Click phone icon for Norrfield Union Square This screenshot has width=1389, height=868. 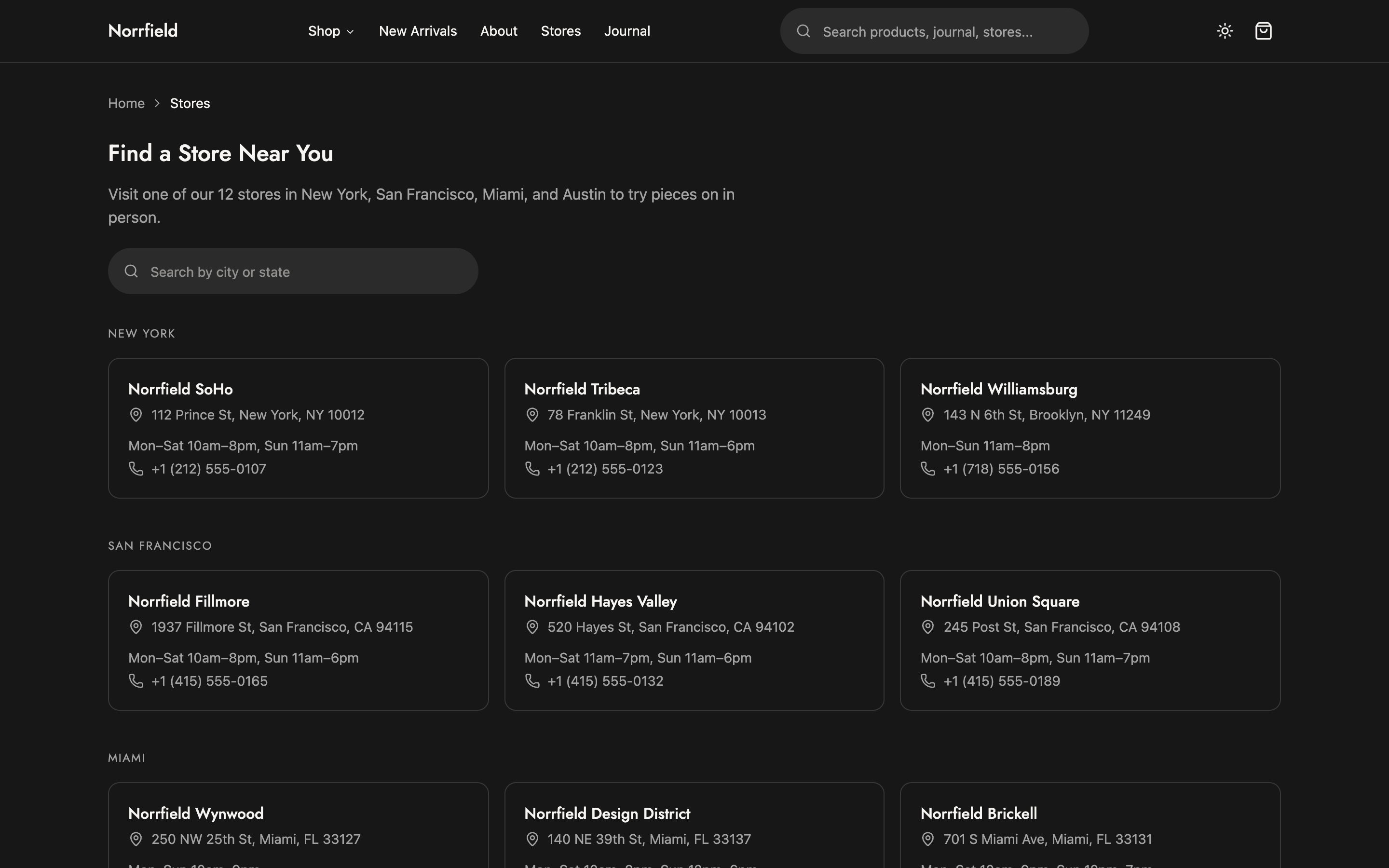pos(928,681)
